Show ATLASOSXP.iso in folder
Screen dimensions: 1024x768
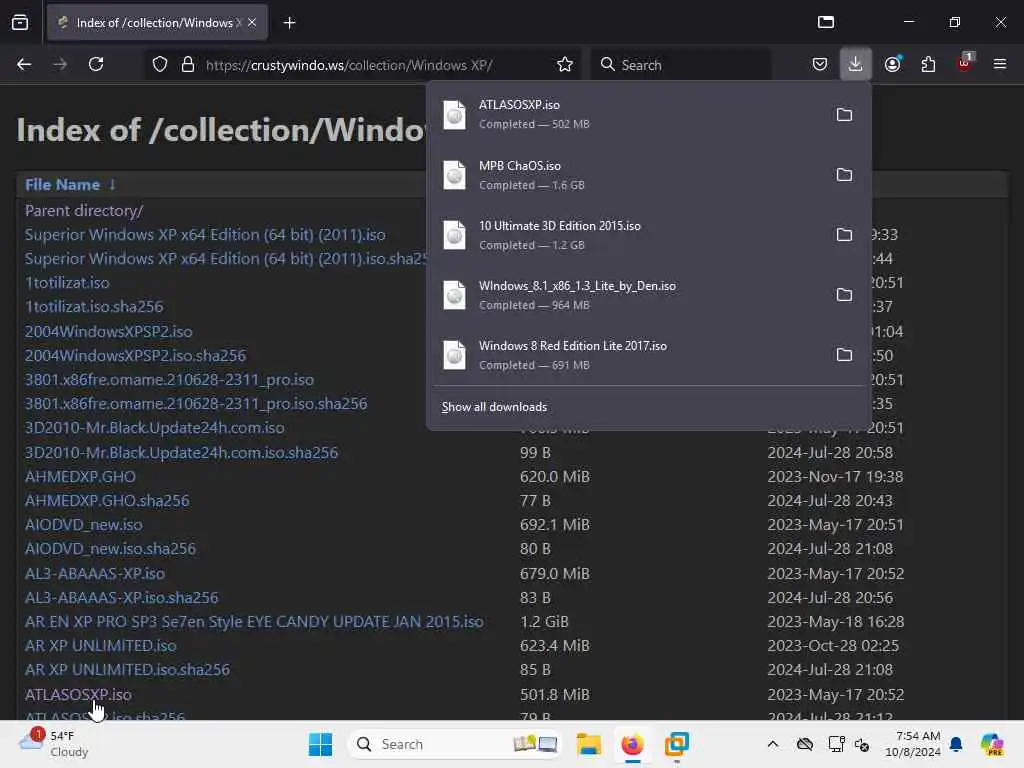tap(844, 114)
